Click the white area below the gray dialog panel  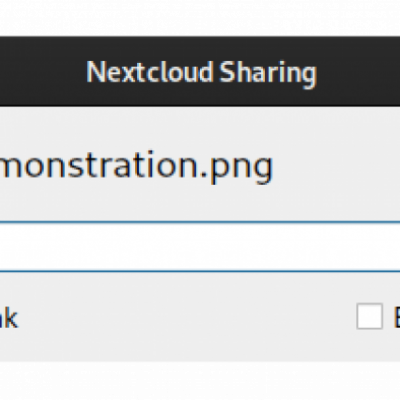tap(200, 381)
